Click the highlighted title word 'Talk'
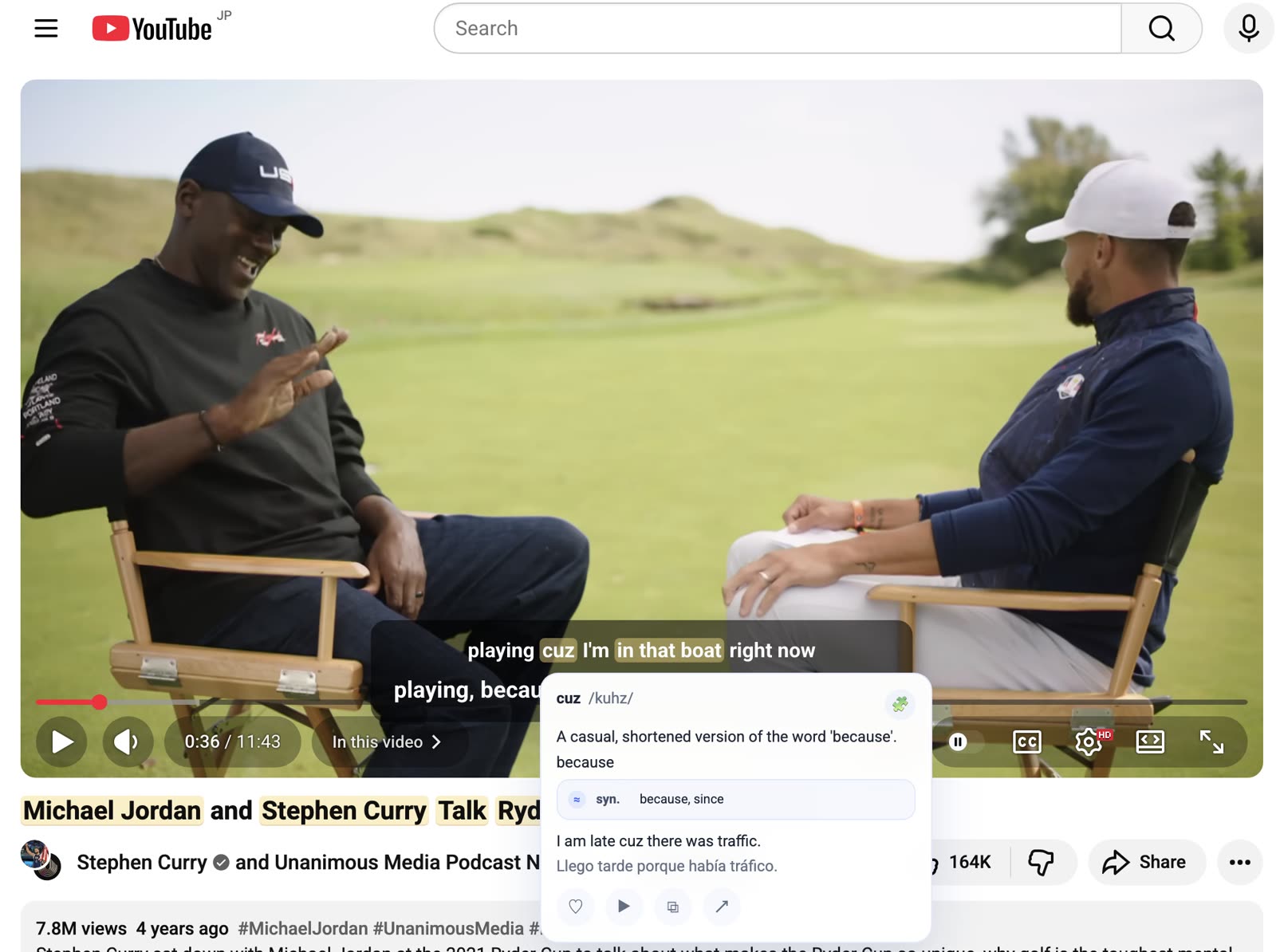The image size is (1276, 952). (x=462, y=811)
